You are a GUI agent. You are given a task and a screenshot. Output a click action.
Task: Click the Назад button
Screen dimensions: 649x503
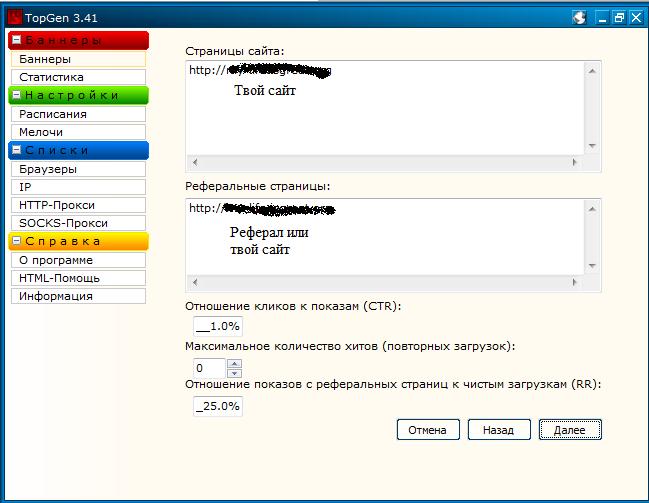click(499, 430)
